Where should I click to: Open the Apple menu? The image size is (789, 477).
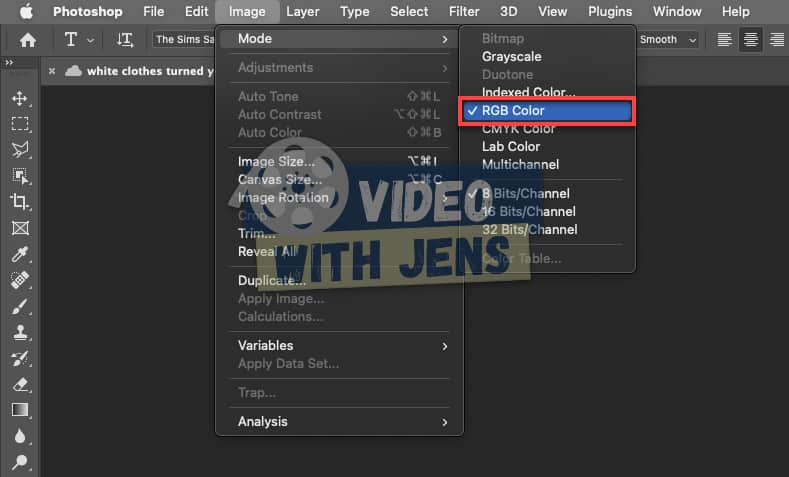point(26,11)
